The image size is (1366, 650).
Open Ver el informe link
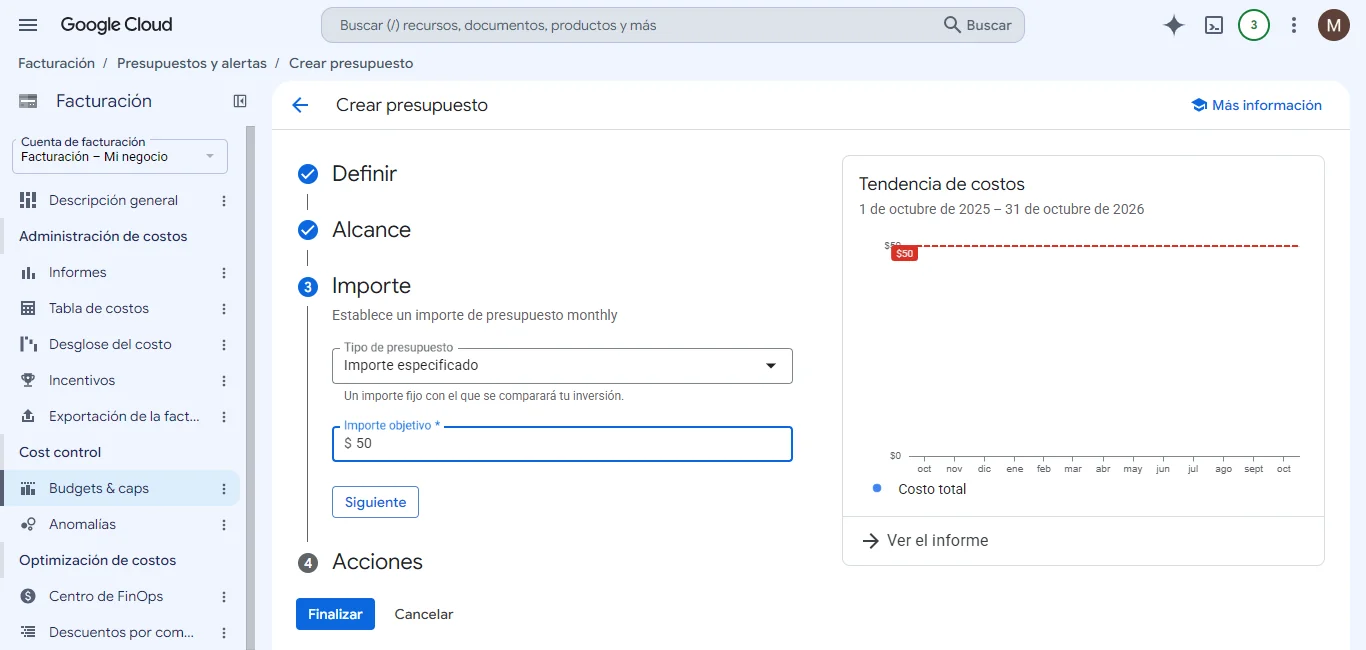925,541
